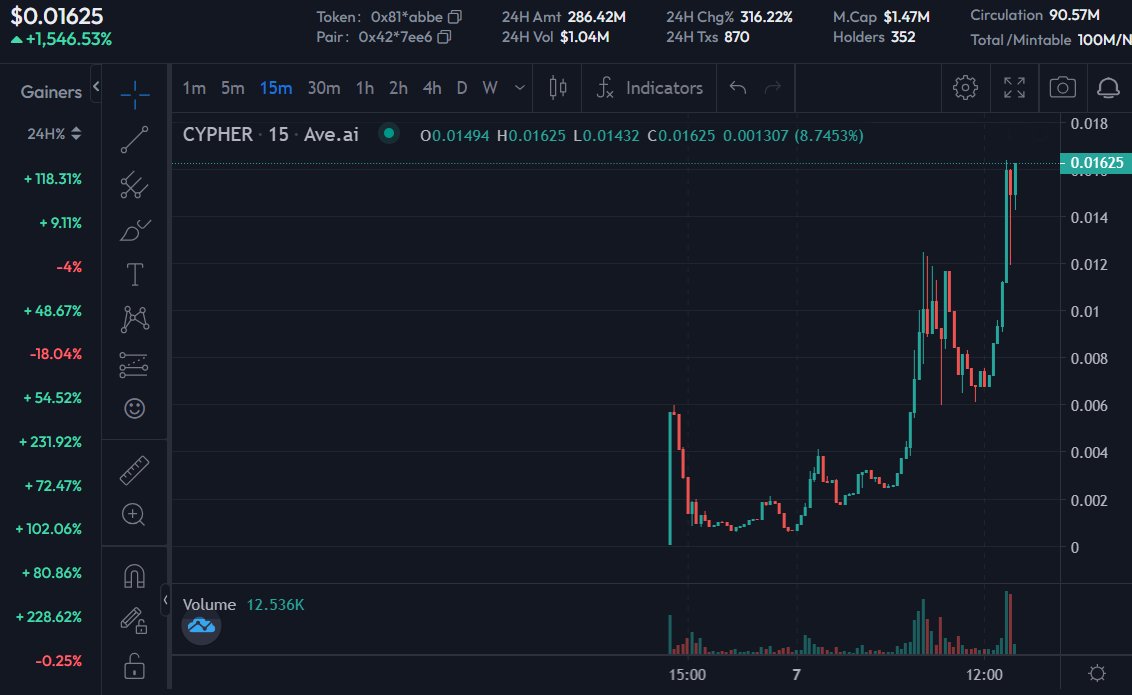Switch to daily D timeframe
The height and width of the screenshot is (695, 1132).
coord(462,88)
